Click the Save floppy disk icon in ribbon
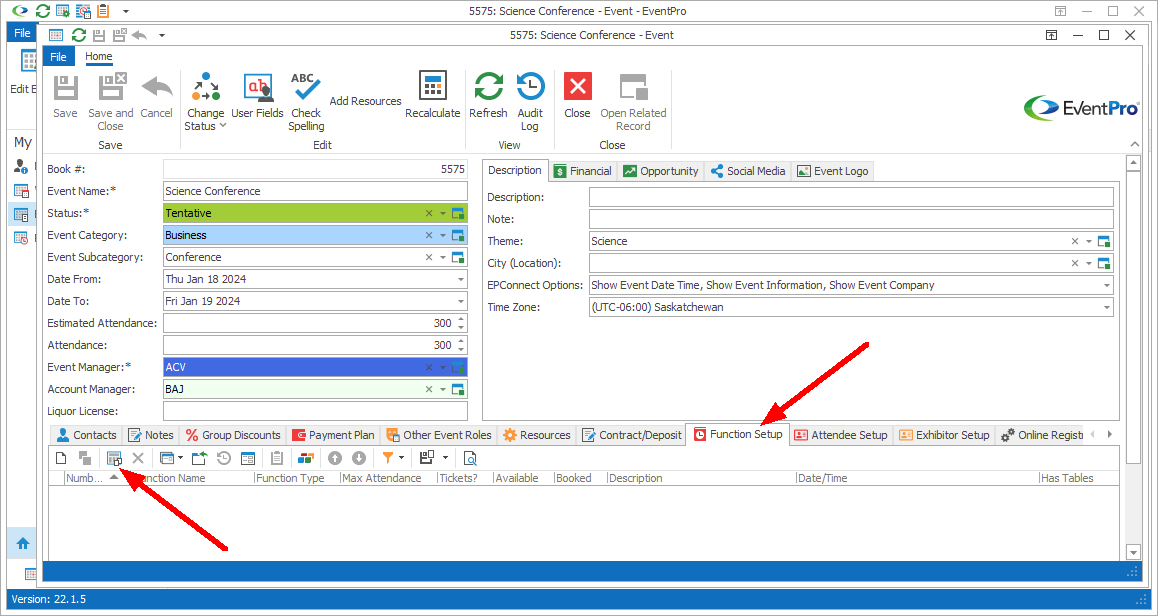1158x616 pixels. click(66, 88)
